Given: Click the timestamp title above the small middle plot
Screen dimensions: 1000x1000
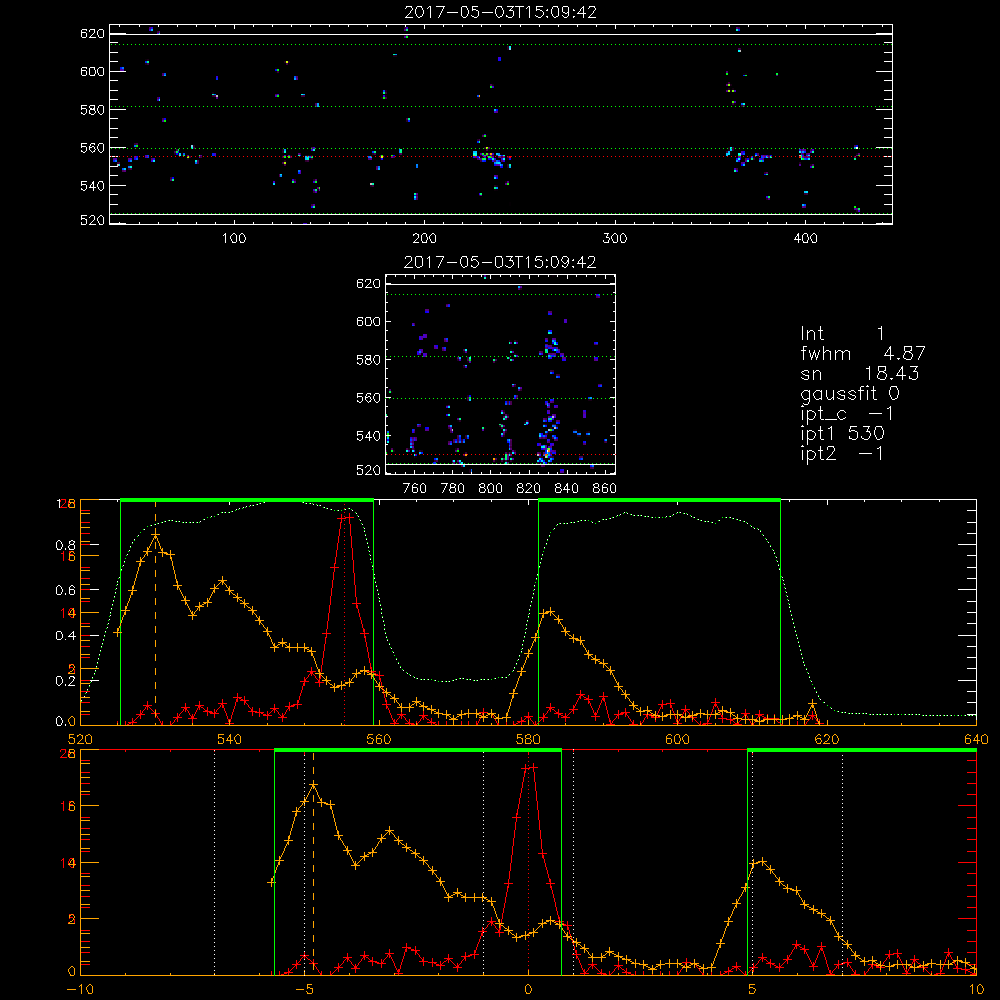Looking at the screenshot, I should pyautogui.click(x=500, y=262).
